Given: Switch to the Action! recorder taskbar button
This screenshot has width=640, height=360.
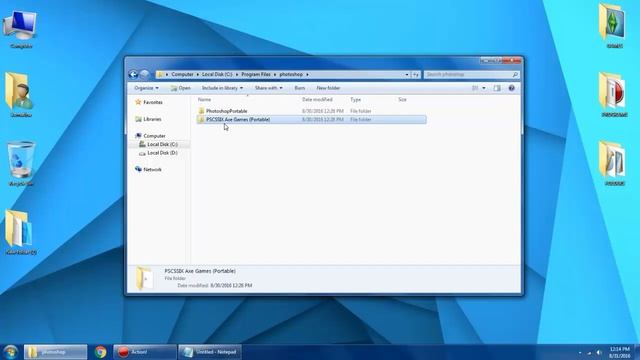Looking at the screenshot, I should click(x=144, y=352).
